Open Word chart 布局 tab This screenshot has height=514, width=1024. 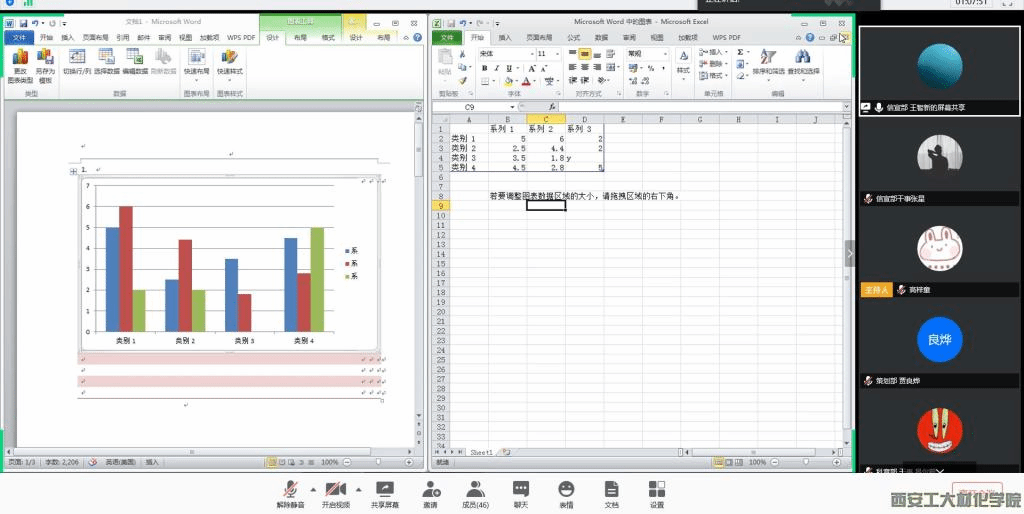(300, 38)
